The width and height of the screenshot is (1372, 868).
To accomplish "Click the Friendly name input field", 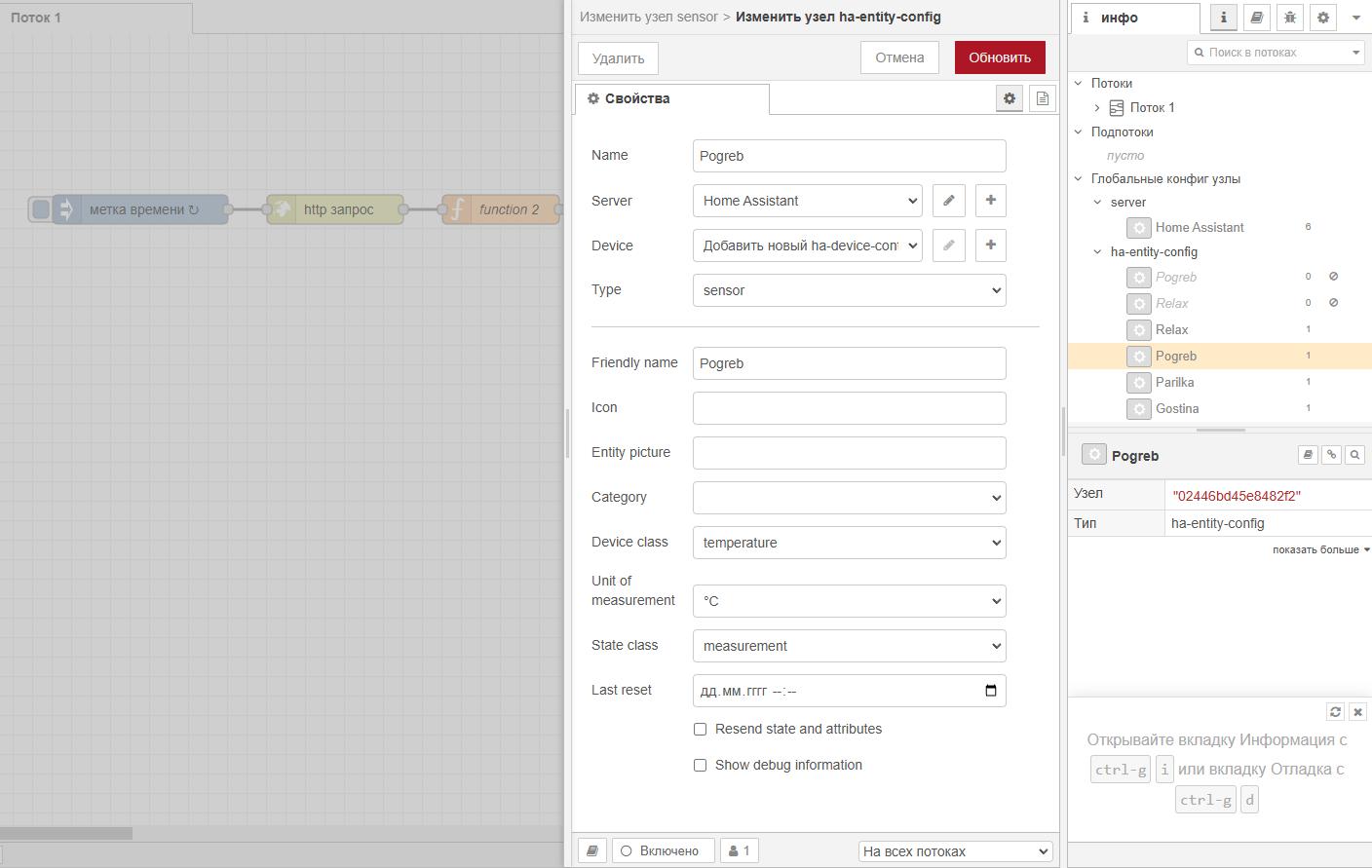I will tap(849, 363).
